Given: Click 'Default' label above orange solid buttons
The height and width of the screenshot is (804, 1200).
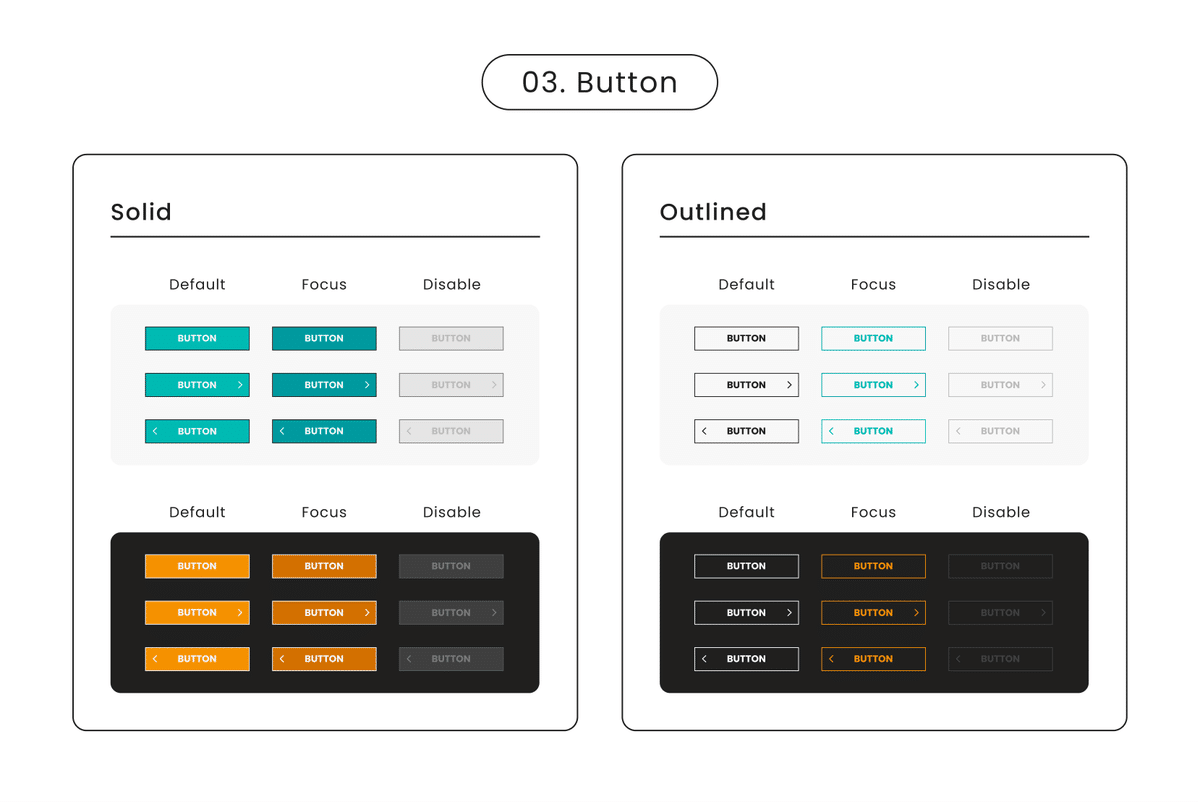Looking at the screenshot, I should [197, 513].
